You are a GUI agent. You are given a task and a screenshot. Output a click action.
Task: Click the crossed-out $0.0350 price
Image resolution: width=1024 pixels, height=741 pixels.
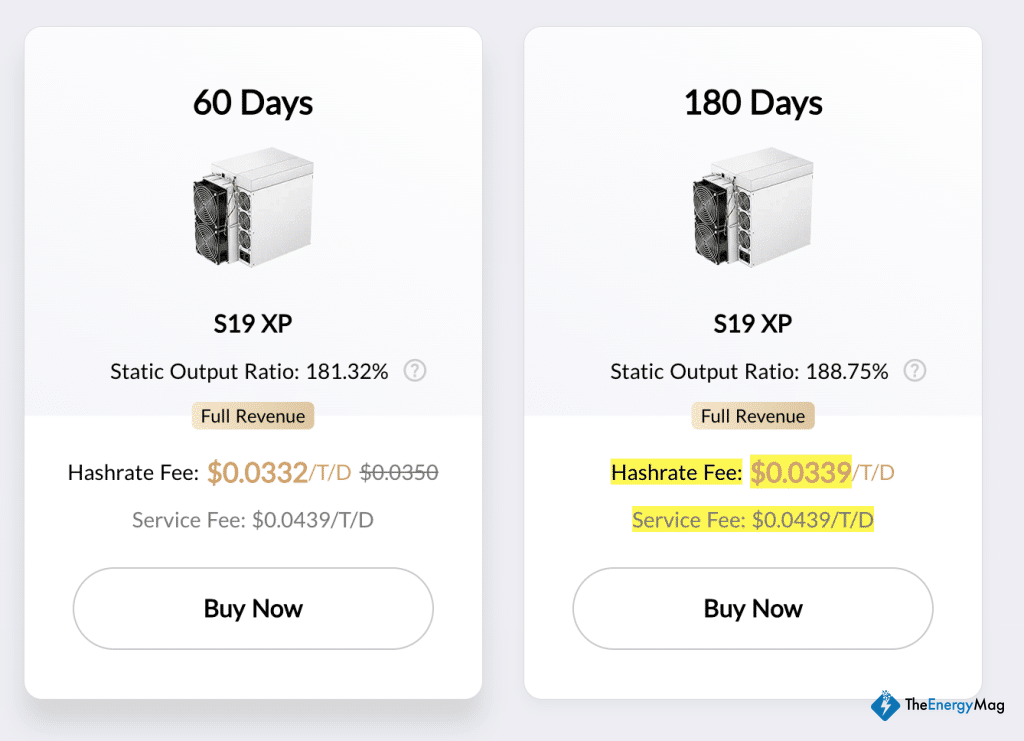[x=399, y=472]
